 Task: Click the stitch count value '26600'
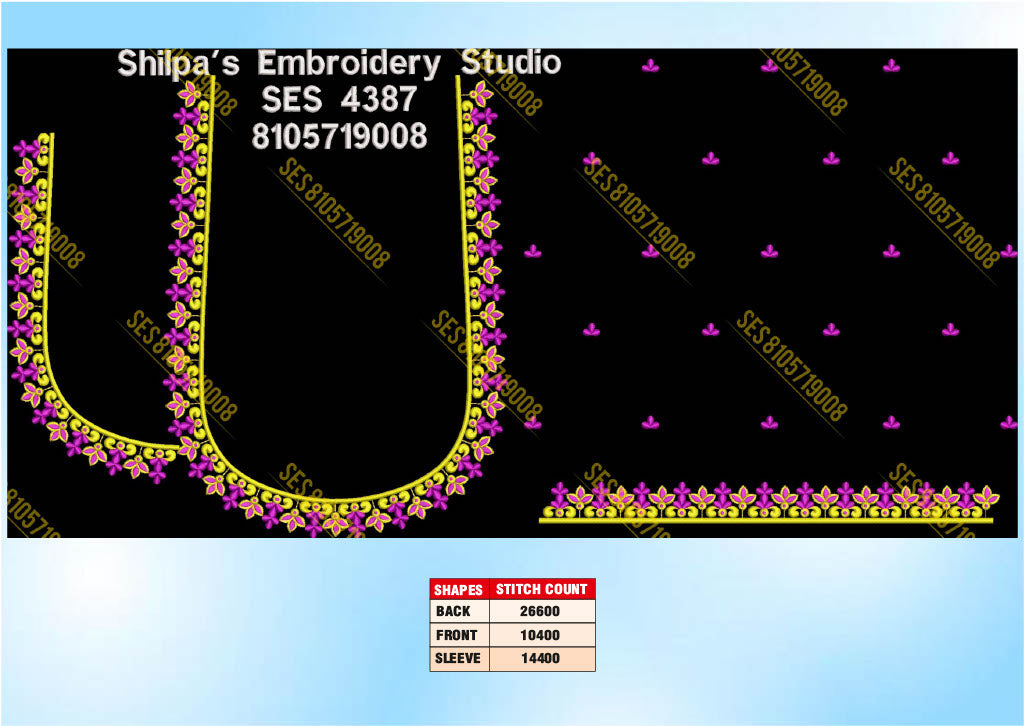click(542, 611)
